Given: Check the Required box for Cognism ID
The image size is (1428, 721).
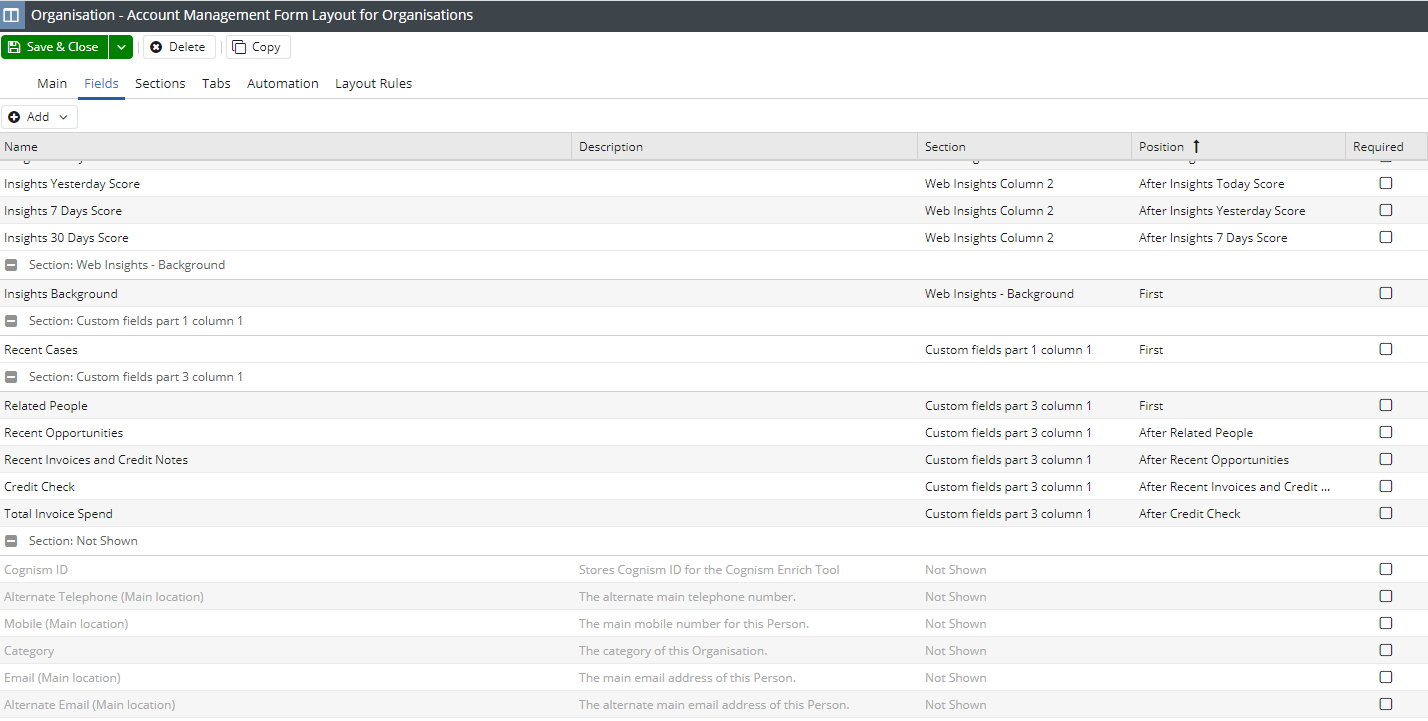Looking at the screenshot, I should (x=1385, y=568).
